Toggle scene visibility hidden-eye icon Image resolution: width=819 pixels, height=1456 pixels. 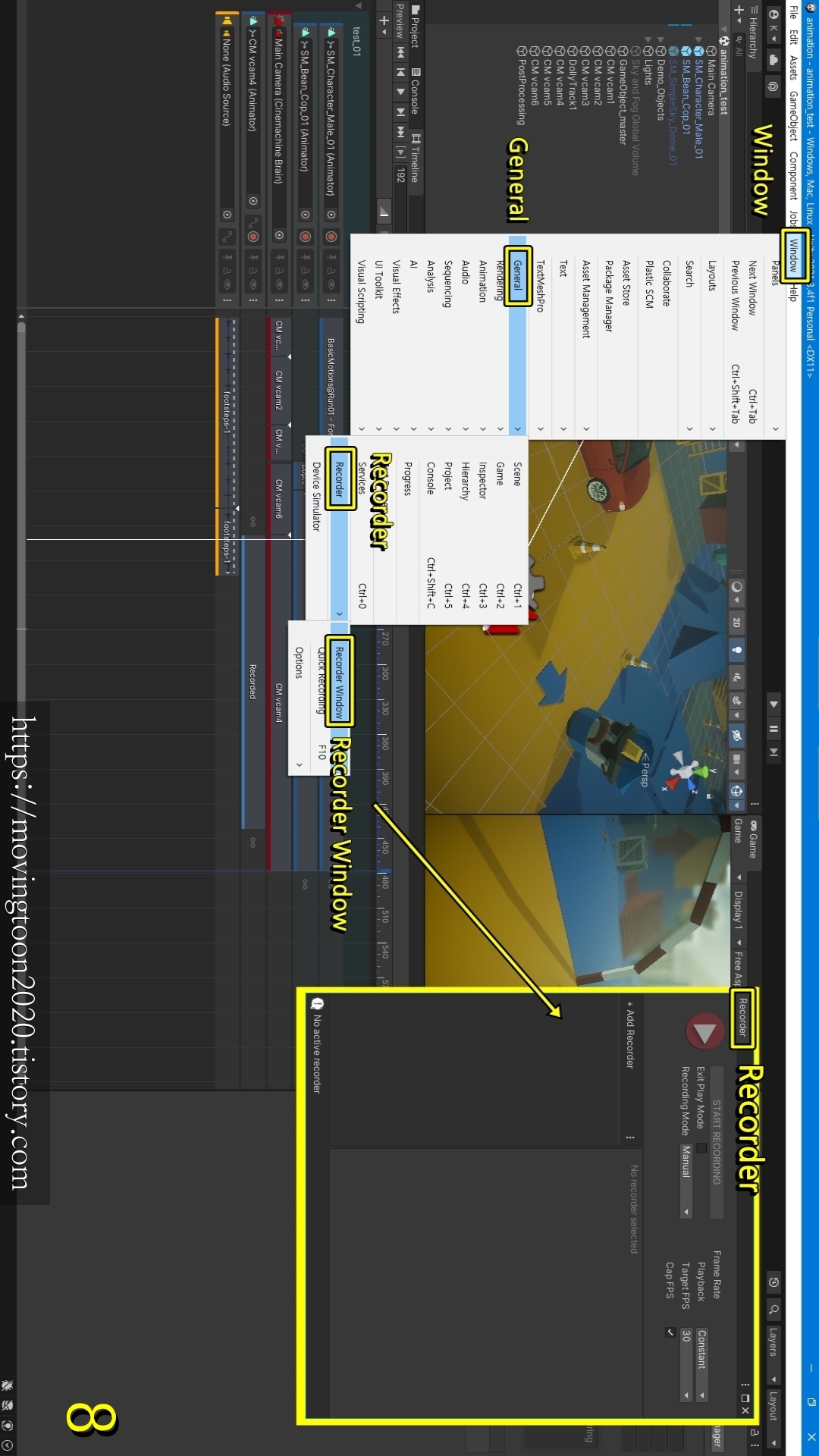point(736,735)
